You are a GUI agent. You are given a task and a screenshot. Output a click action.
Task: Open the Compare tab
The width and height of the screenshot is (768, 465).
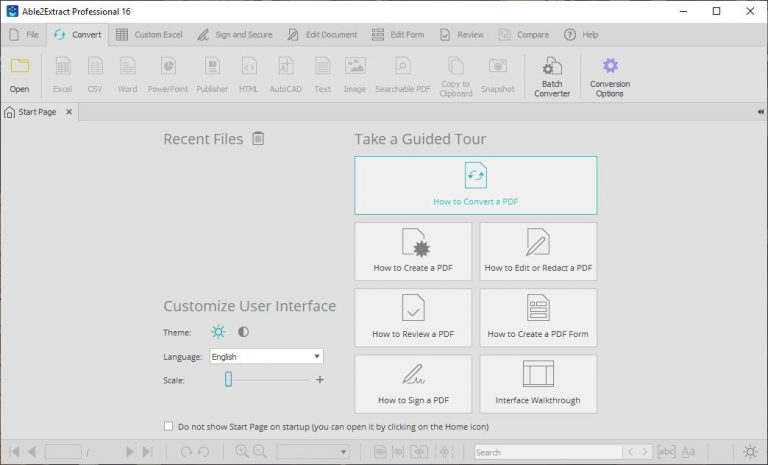click(524, 35)
